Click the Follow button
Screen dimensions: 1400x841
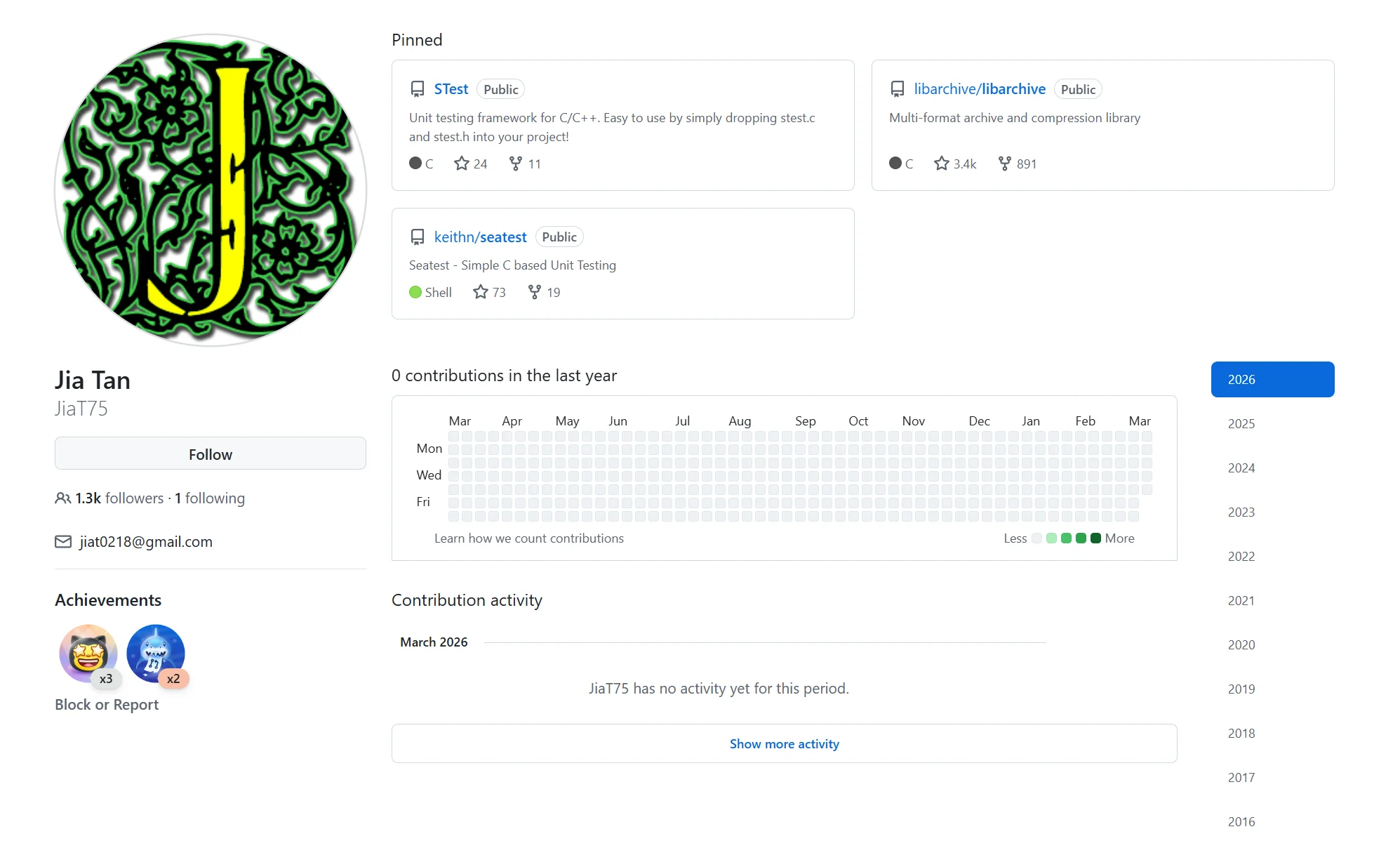tap(210, 453)
